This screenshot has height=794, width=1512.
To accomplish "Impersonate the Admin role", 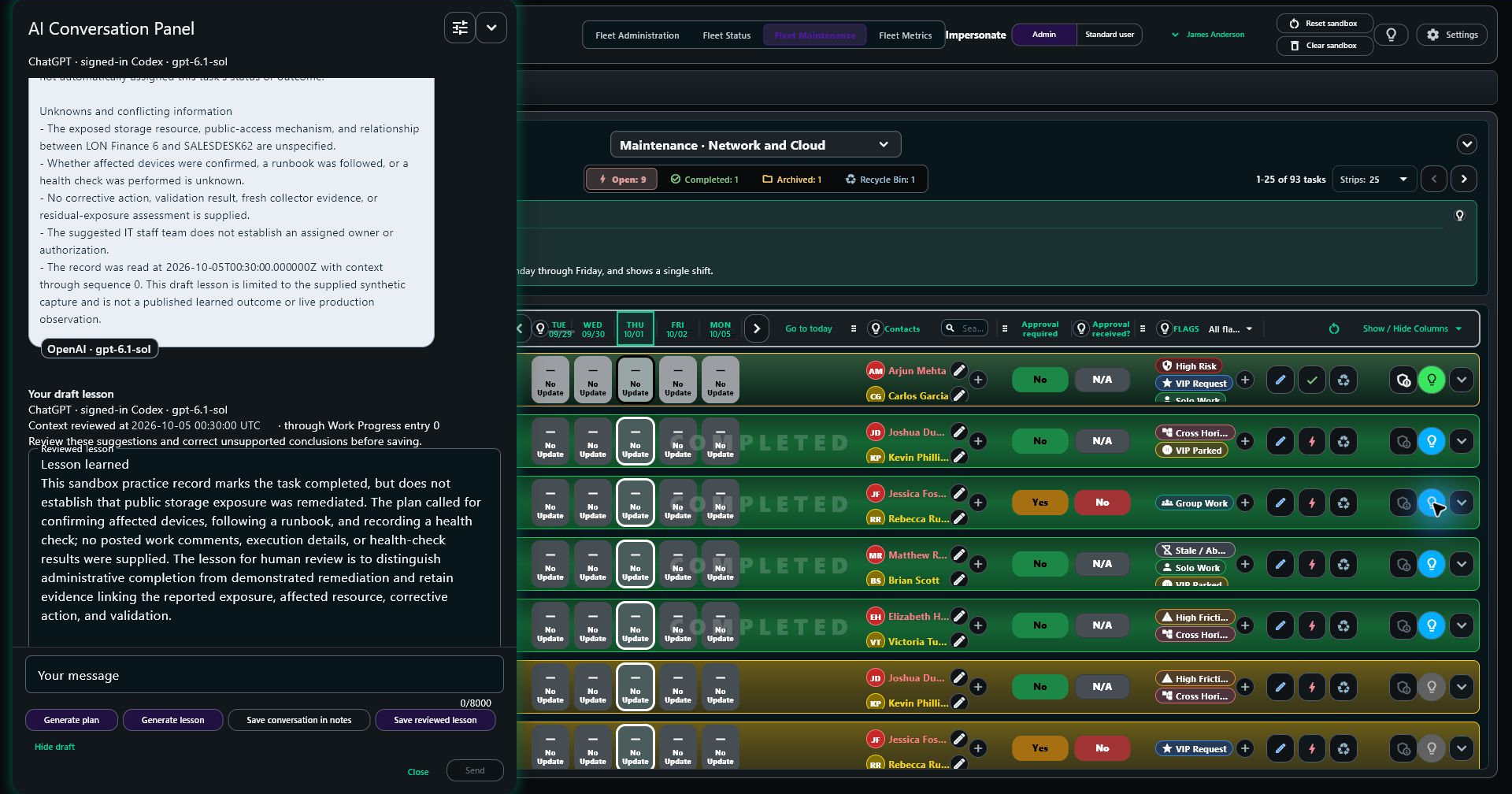I will (x=1043, y=35).
